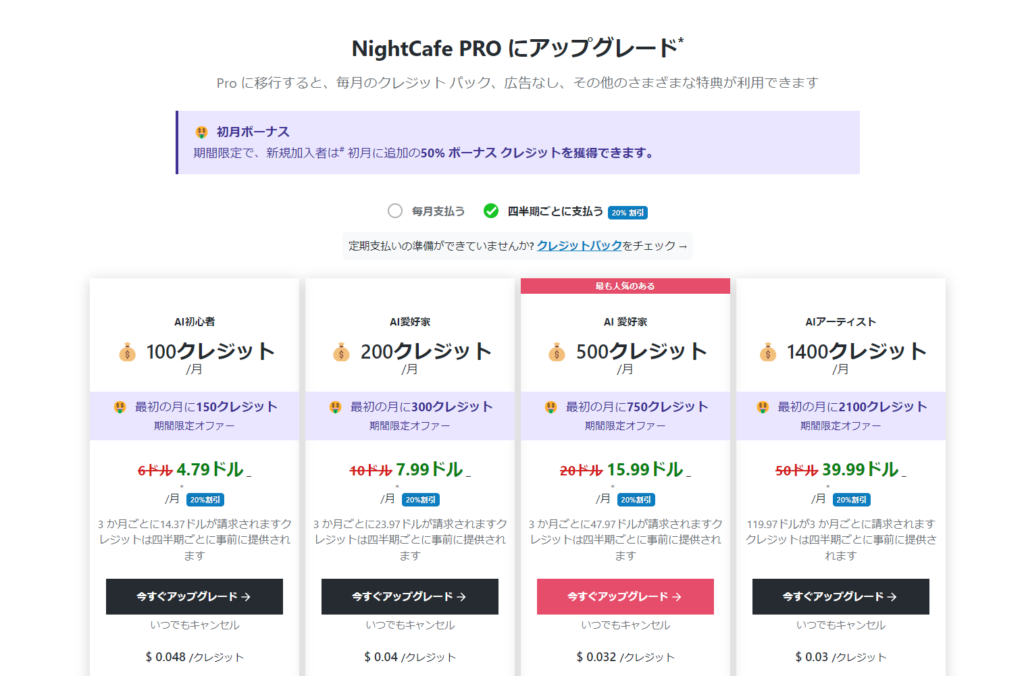Screen dimensions: 1024x676
Task: Click the struck-through 50ドル price
Action: pos(796,471)
